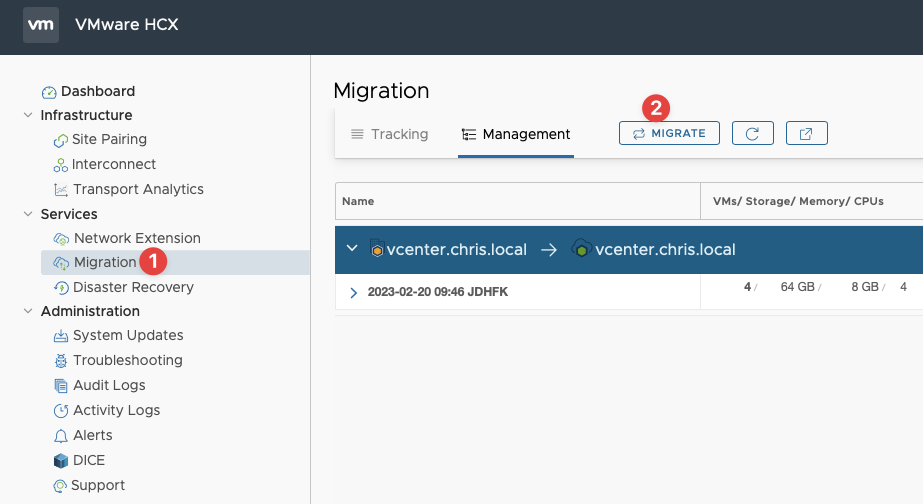
Task: Open Site Pairing in the sidebar
Action: pos(109,140)
